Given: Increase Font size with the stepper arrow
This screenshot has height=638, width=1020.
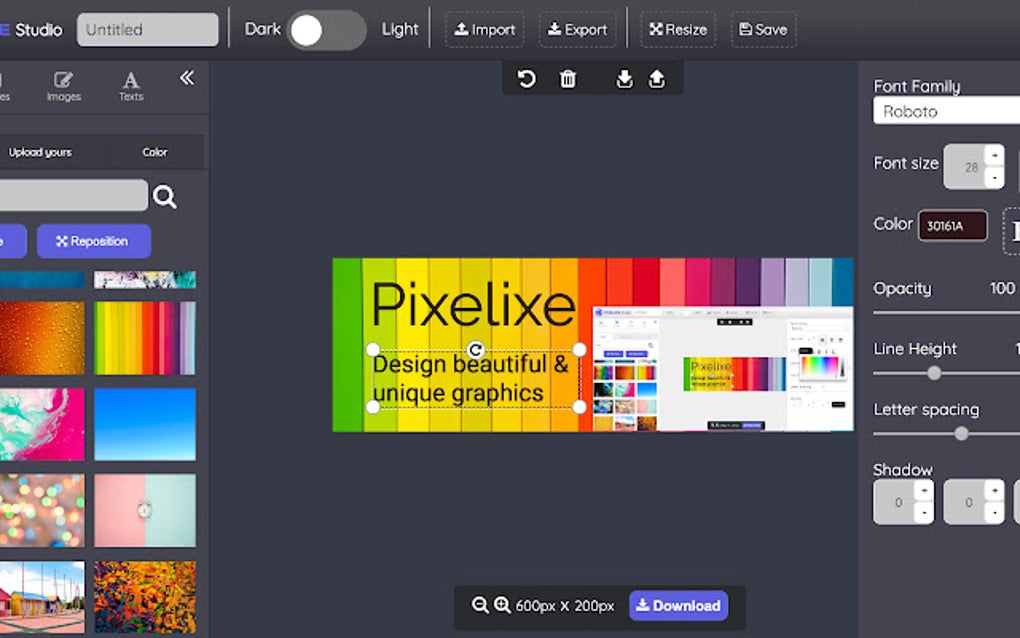Looking at the screenshot, I should tap(995, 154).
